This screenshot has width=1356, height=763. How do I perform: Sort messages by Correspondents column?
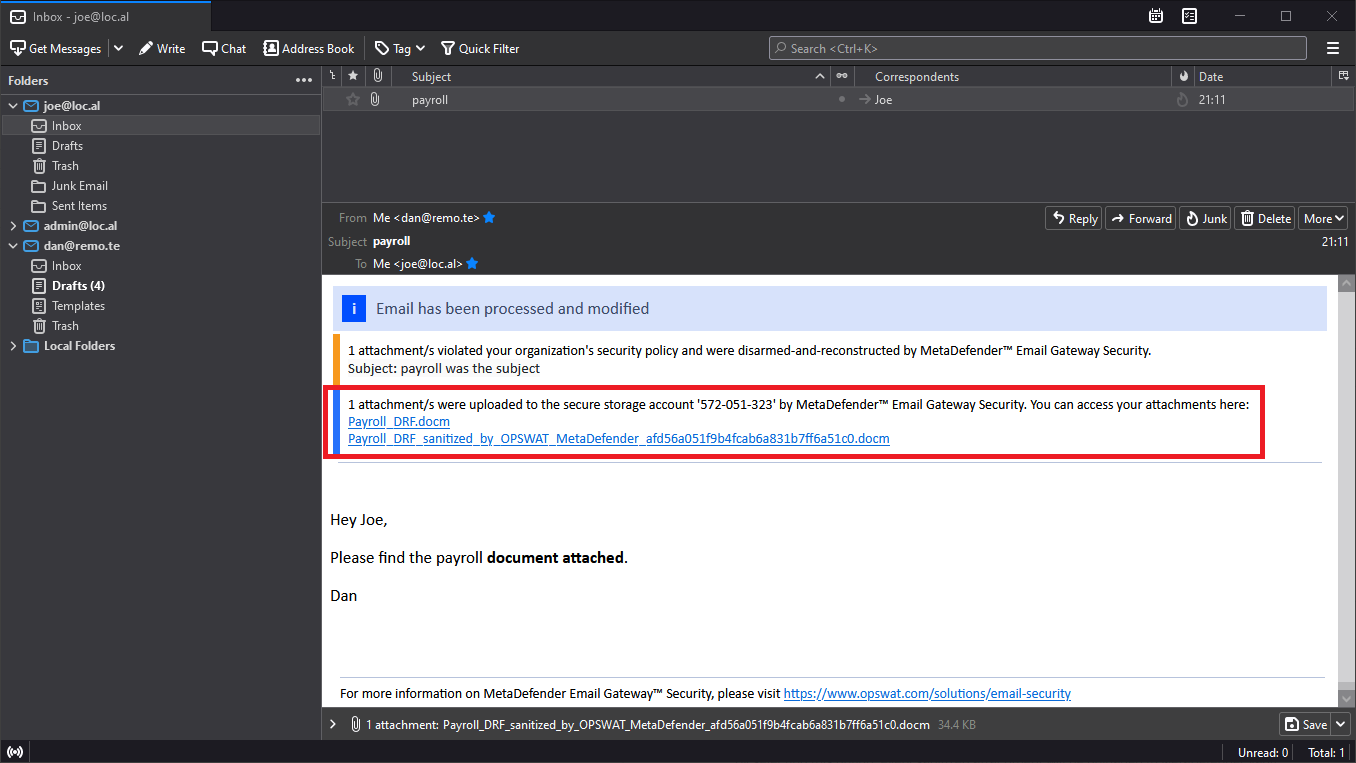(x=1012, y=76)
